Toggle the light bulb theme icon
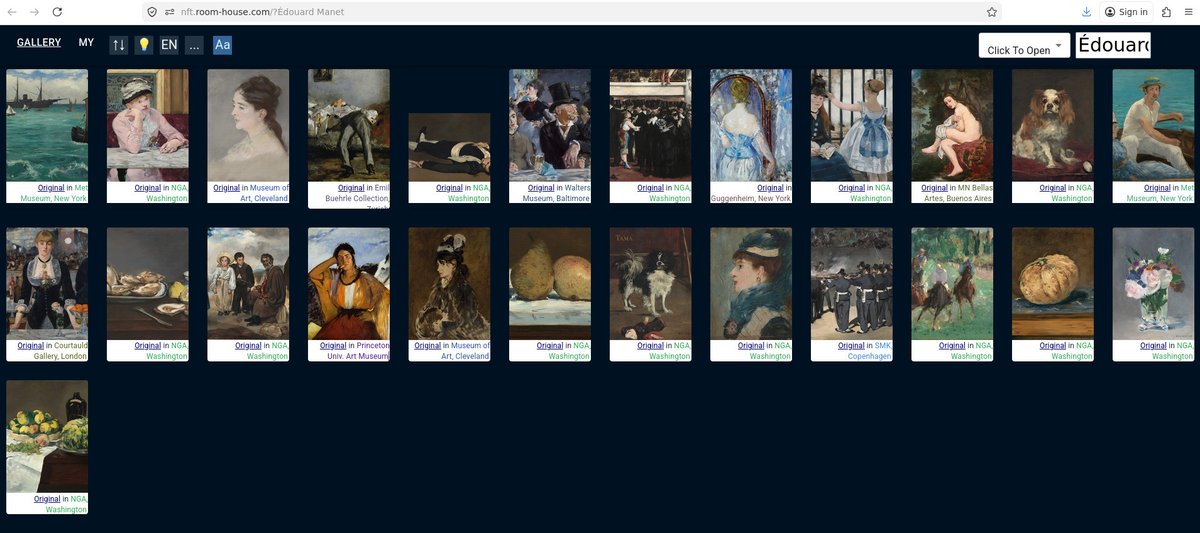This screenshot has width=1200, height=533. coord(144,45)
